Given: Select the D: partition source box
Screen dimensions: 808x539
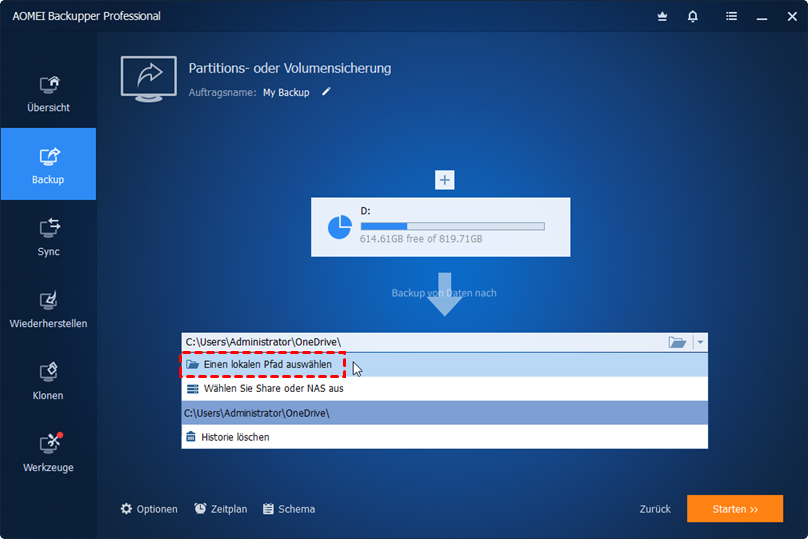Looking at the screenshot, I should tap(441, 227).
